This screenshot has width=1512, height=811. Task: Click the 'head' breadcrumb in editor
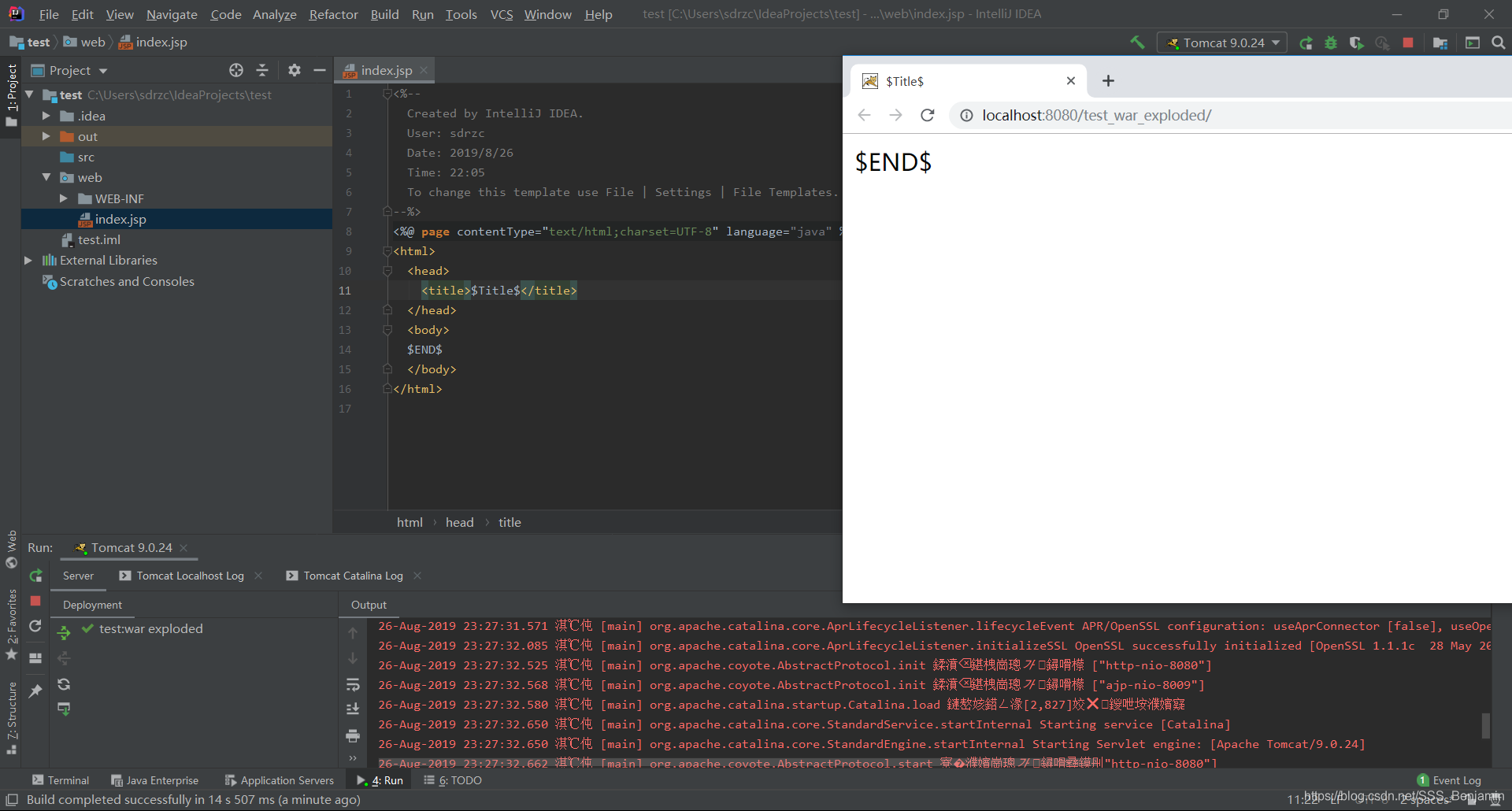[x=460, y=522]
